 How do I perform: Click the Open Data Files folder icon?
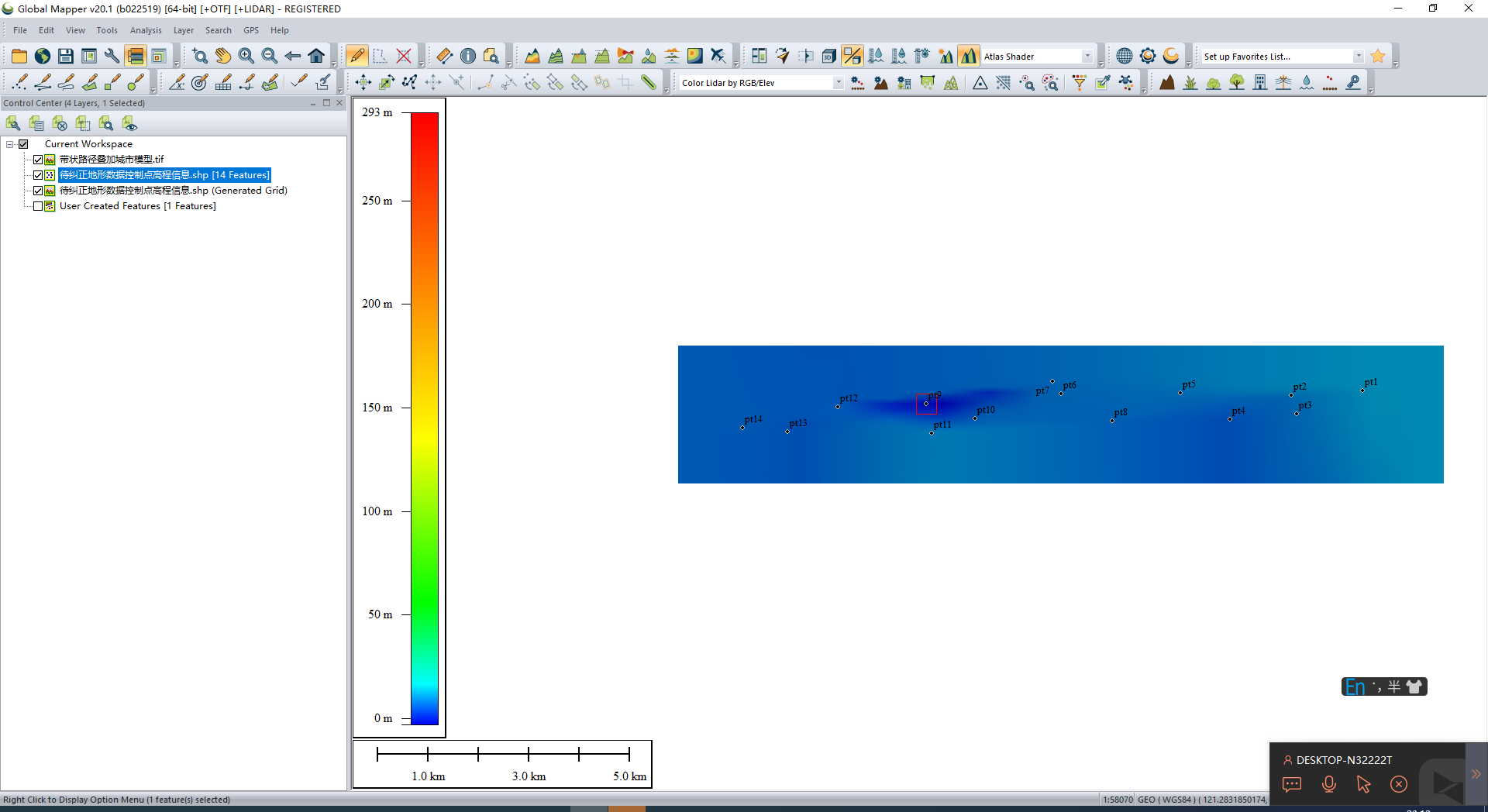pyautogui.click(x=19, y=56)
